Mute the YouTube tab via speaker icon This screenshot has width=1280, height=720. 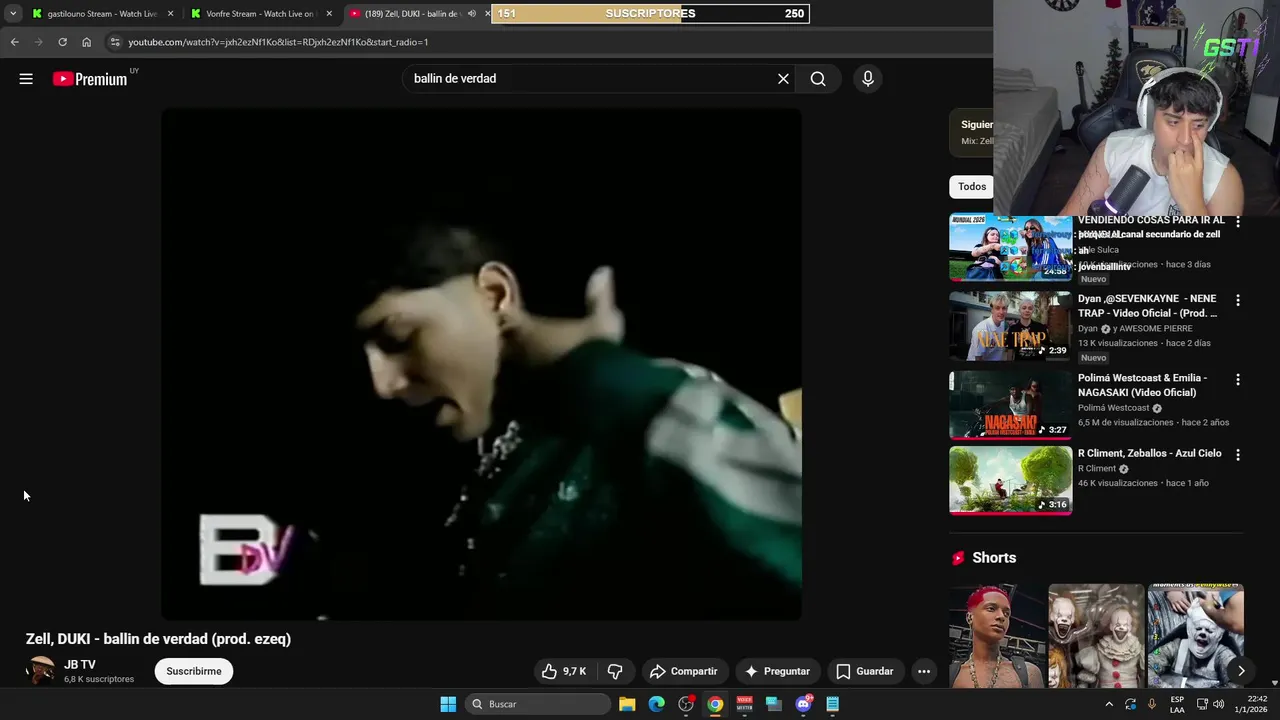pos(472,14)
